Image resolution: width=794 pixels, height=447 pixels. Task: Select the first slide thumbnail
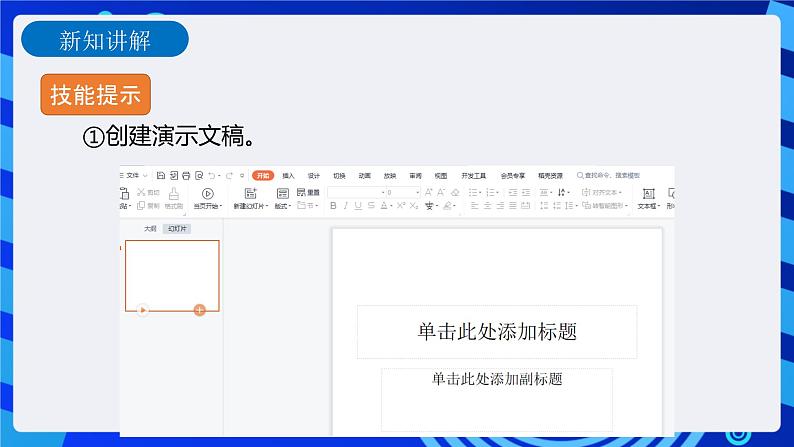(172, 275)
